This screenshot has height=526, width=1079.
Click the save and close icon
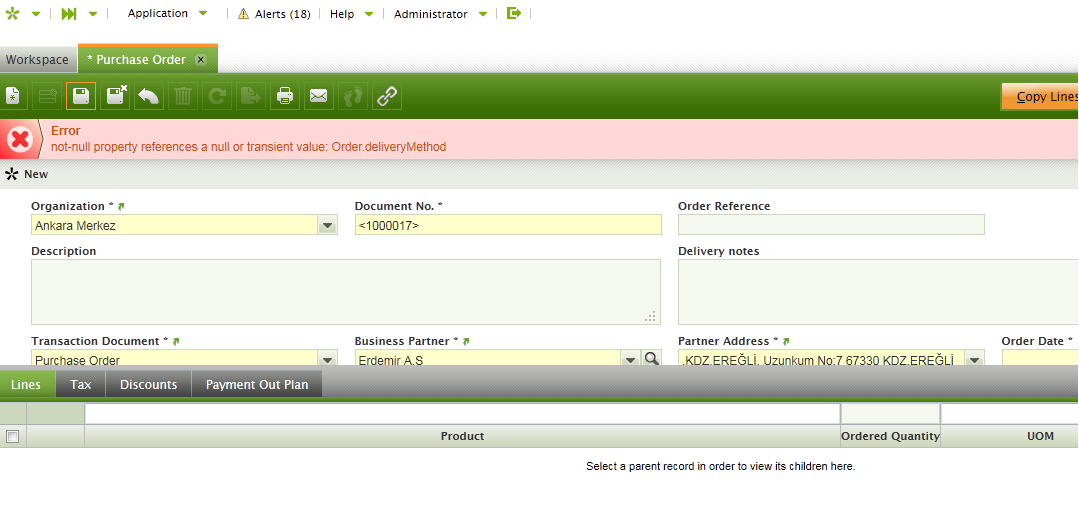click(x=115, y=96)
